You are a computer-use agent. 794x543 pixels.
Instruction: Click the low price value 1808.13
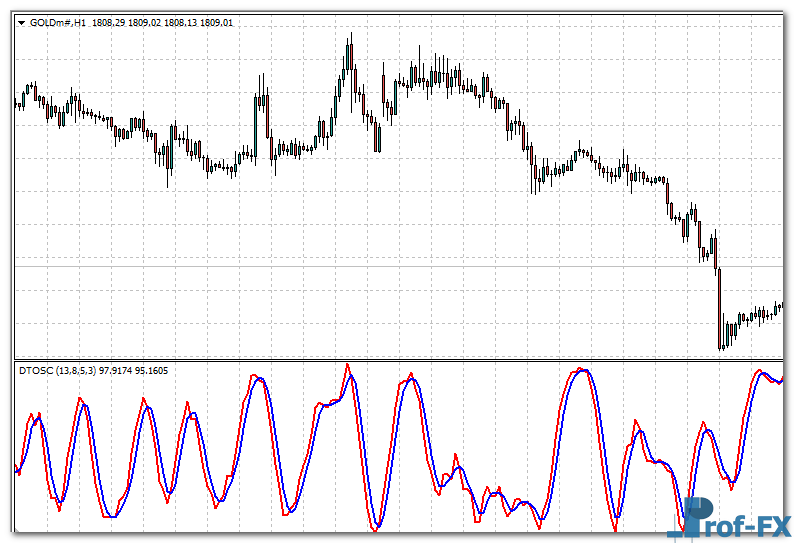click(180, 22)
